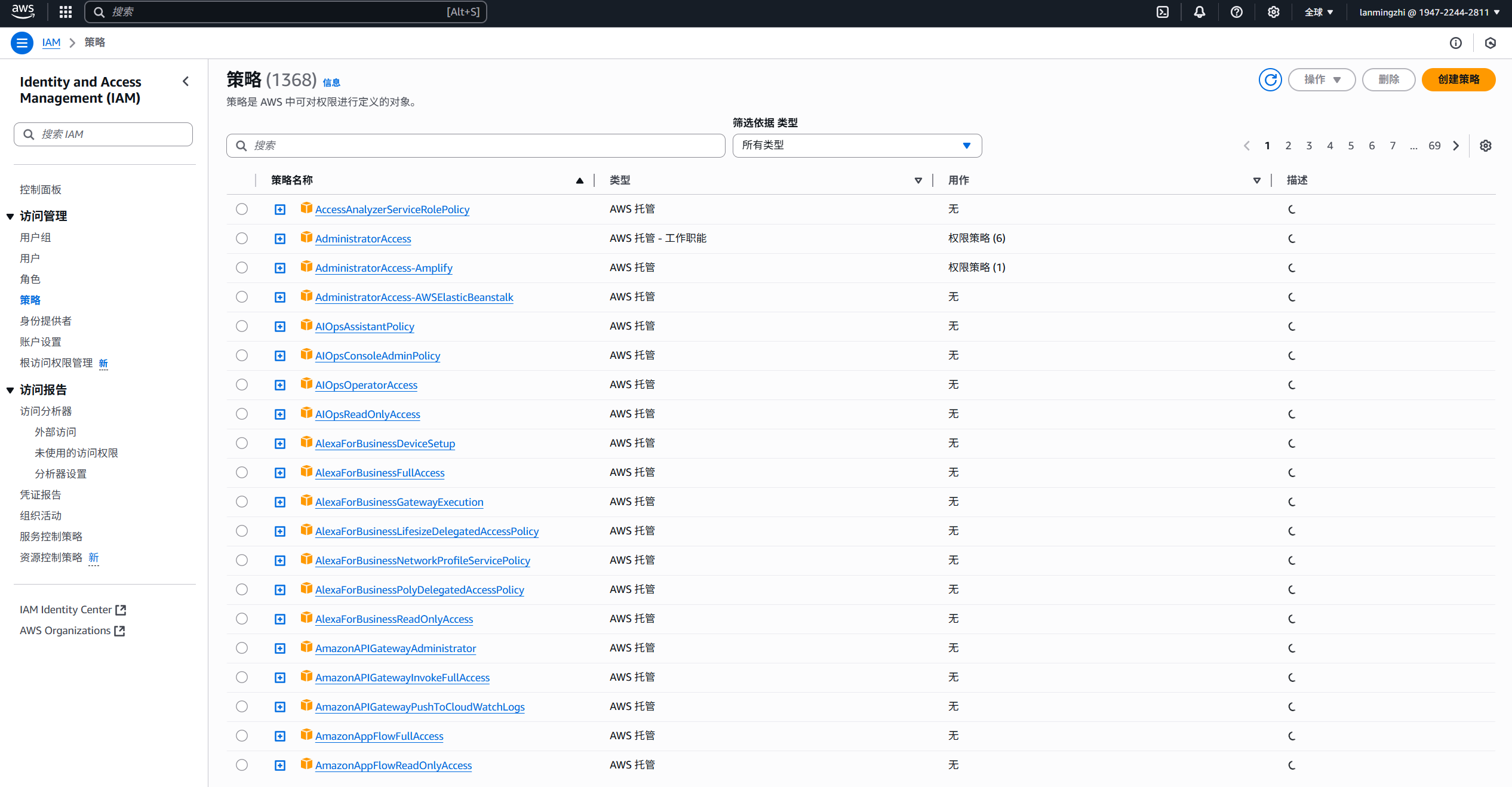This screenshot has width=1512, height=787.
Task: Open the help question mark icon
Action: [1237, 12]
